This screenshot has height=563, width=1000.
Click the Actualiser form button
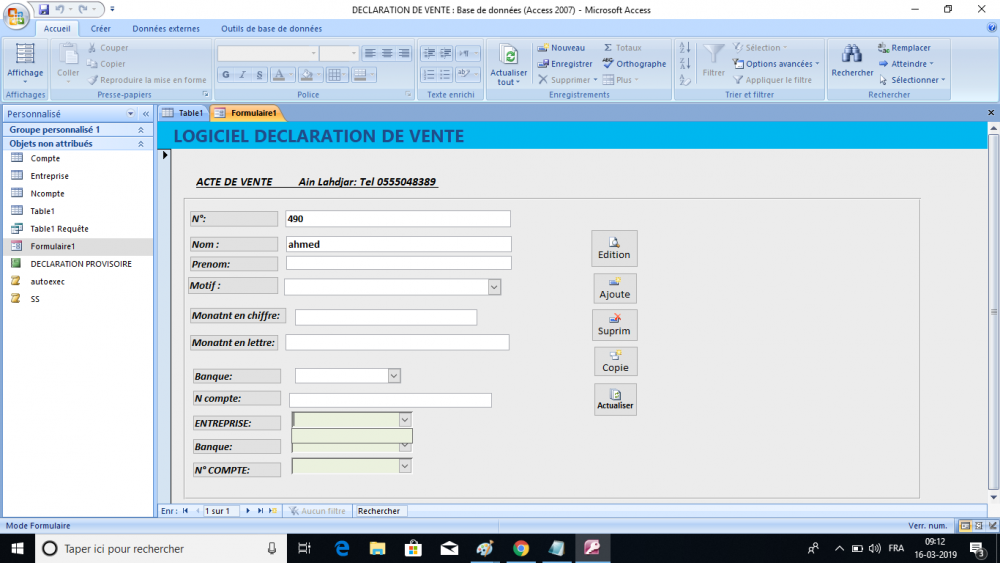615,399
